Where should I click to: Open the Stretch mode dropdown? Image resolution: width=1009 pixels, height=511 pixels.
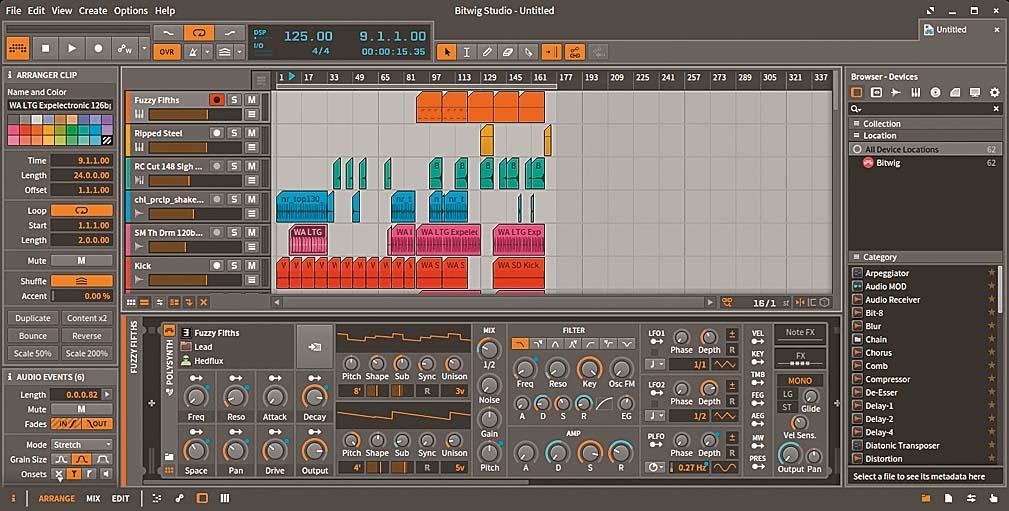coord(82,445)
